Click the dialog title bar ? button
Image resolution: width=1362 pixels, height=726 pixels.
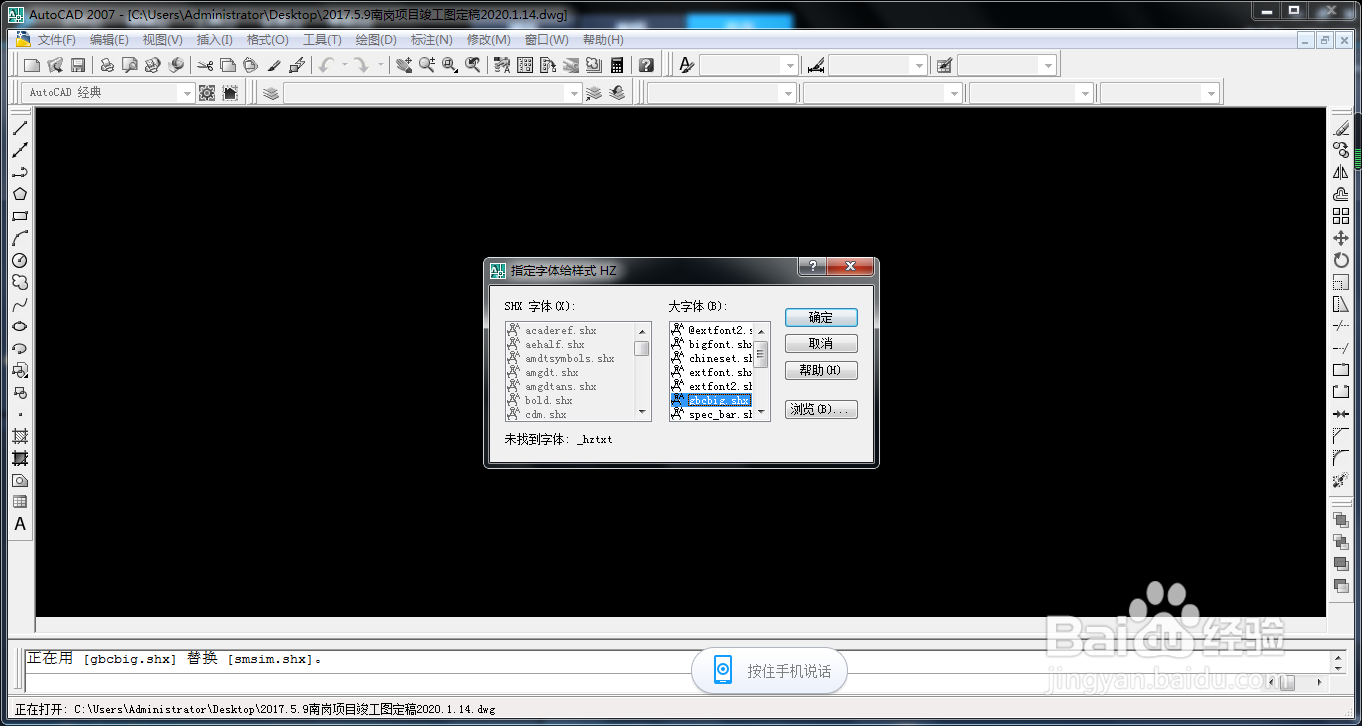point(812,267)
